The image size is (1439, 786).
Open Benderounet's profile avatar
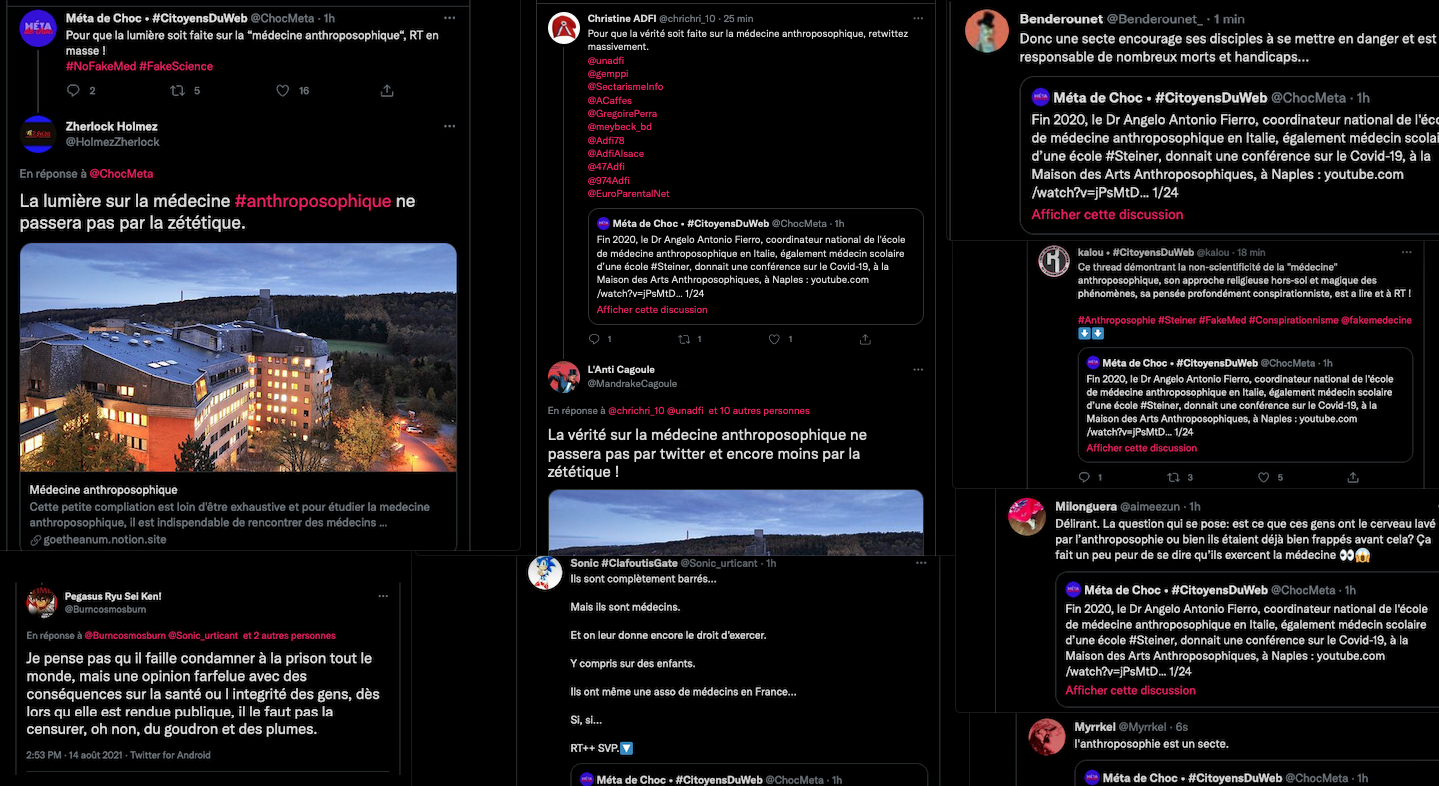(987, 31)
